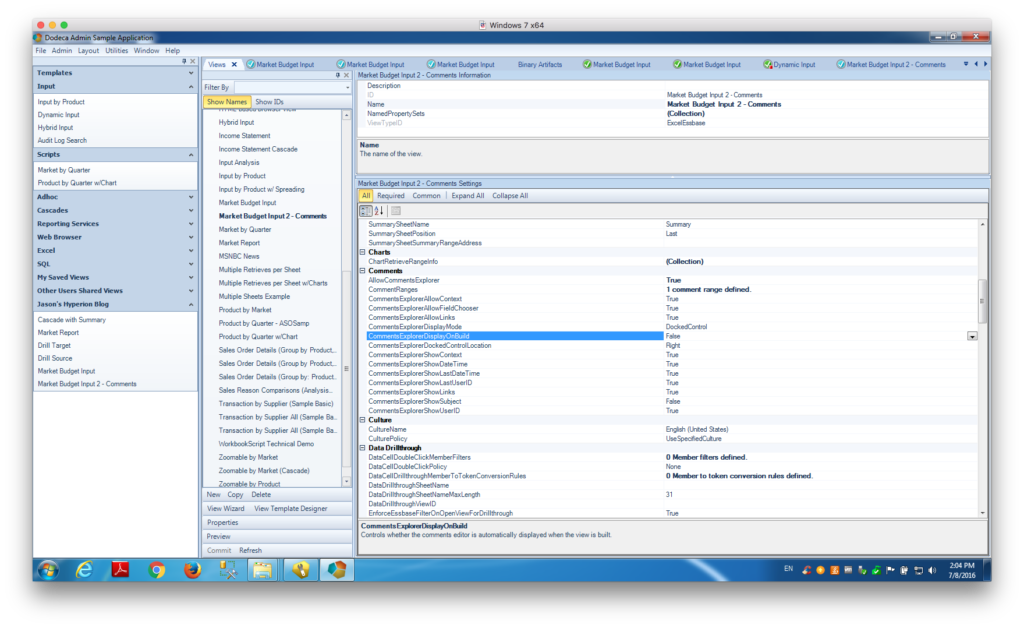Switch to the Binary Artifacts tab
This screenshot has width=1024, height=628.
click(538, 63)
